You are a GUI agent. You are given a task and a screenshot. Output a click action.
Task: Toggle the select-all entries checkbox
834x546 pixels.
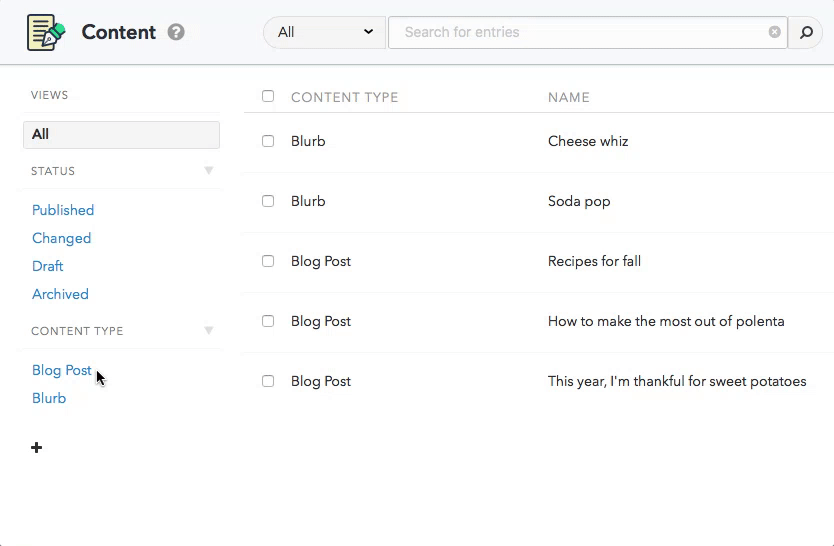coord(268,97)
